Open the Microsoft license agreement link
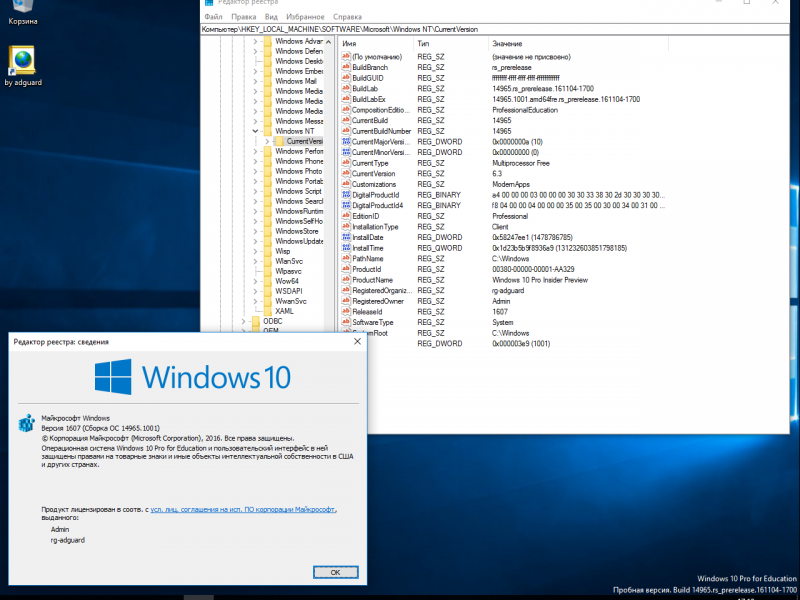Image resolution: width=800 pixels, height=600 pixels. (243, 509)
